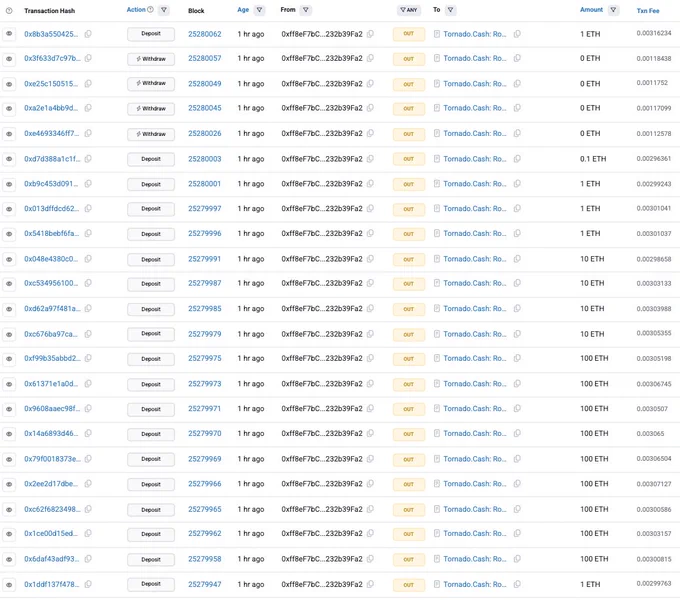Click the Txn Fee column header

[x=648, y=11]
